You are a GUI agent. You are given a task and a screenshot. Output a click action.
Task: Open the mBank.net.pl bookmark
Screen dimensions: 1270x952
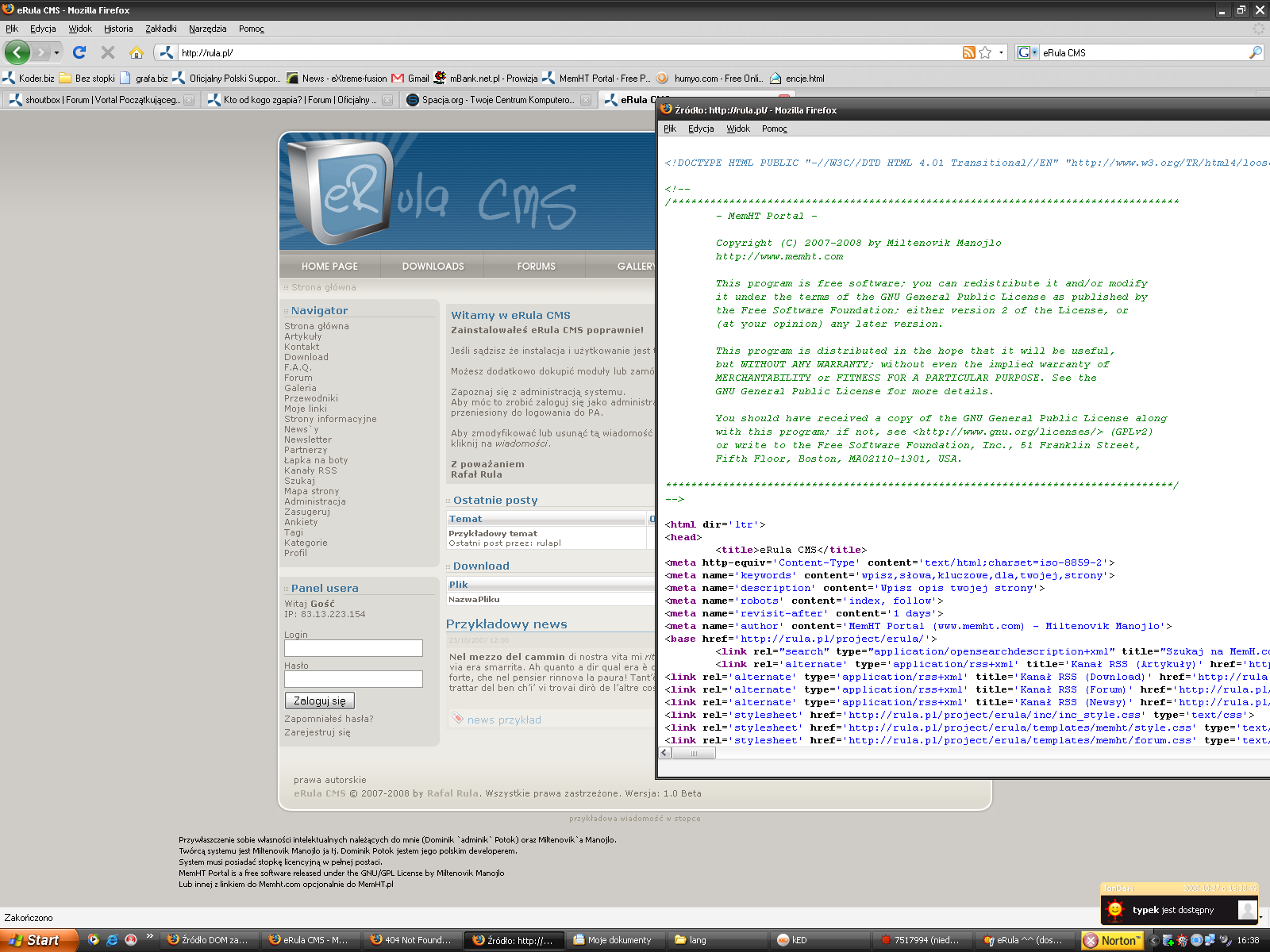(486, 79)
